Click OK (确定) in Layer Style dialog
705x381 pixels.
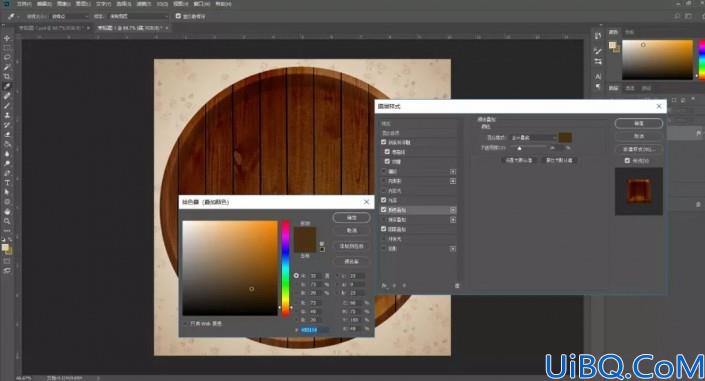pos(638,123)
